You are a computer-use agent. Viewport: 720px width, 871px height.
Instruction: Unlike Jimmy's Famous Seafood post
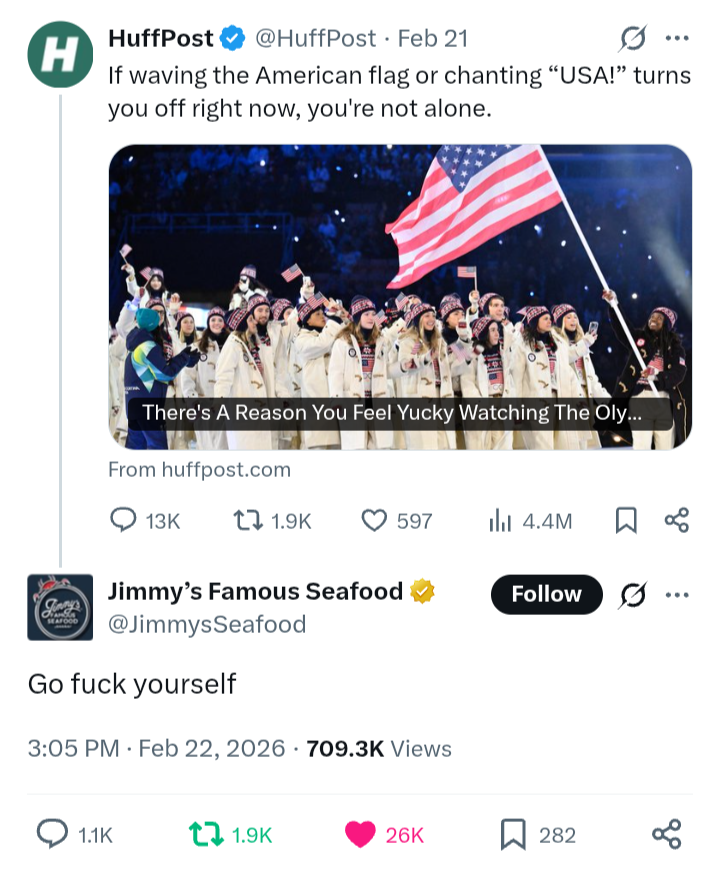pyautogui.click(x=360, y=835)
